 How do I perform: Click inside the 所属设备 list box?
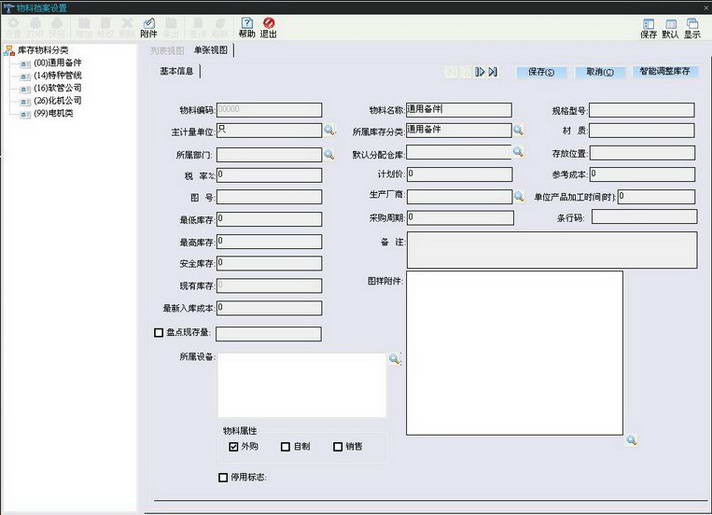tap(302, 385)
